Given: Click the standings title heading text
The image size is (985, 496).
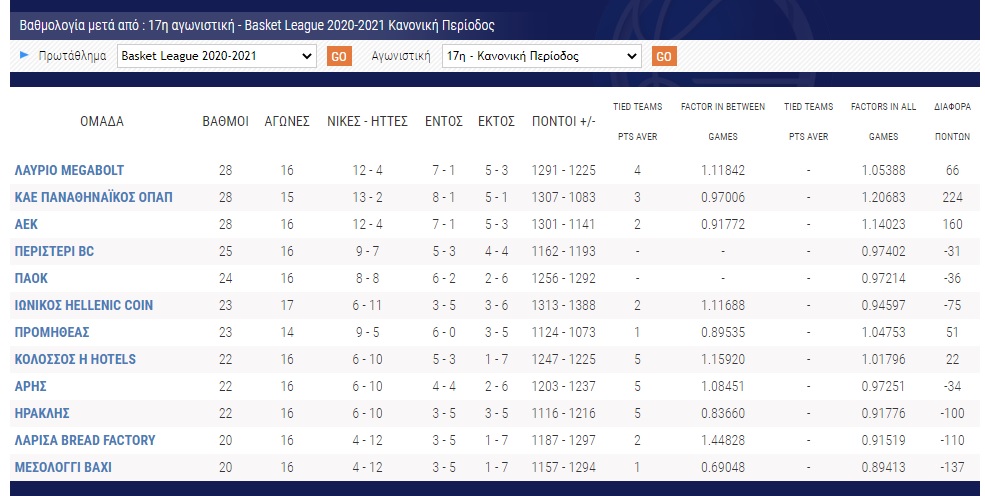Looking at the screenshot, I should [x=257, y=25].
